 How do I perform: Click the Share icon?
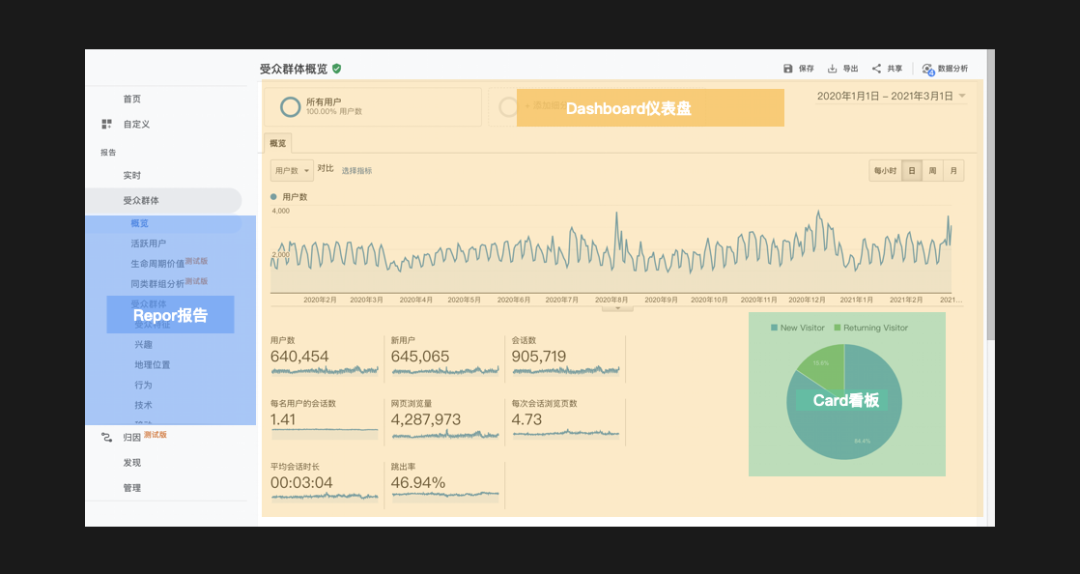tap(876, 68)
